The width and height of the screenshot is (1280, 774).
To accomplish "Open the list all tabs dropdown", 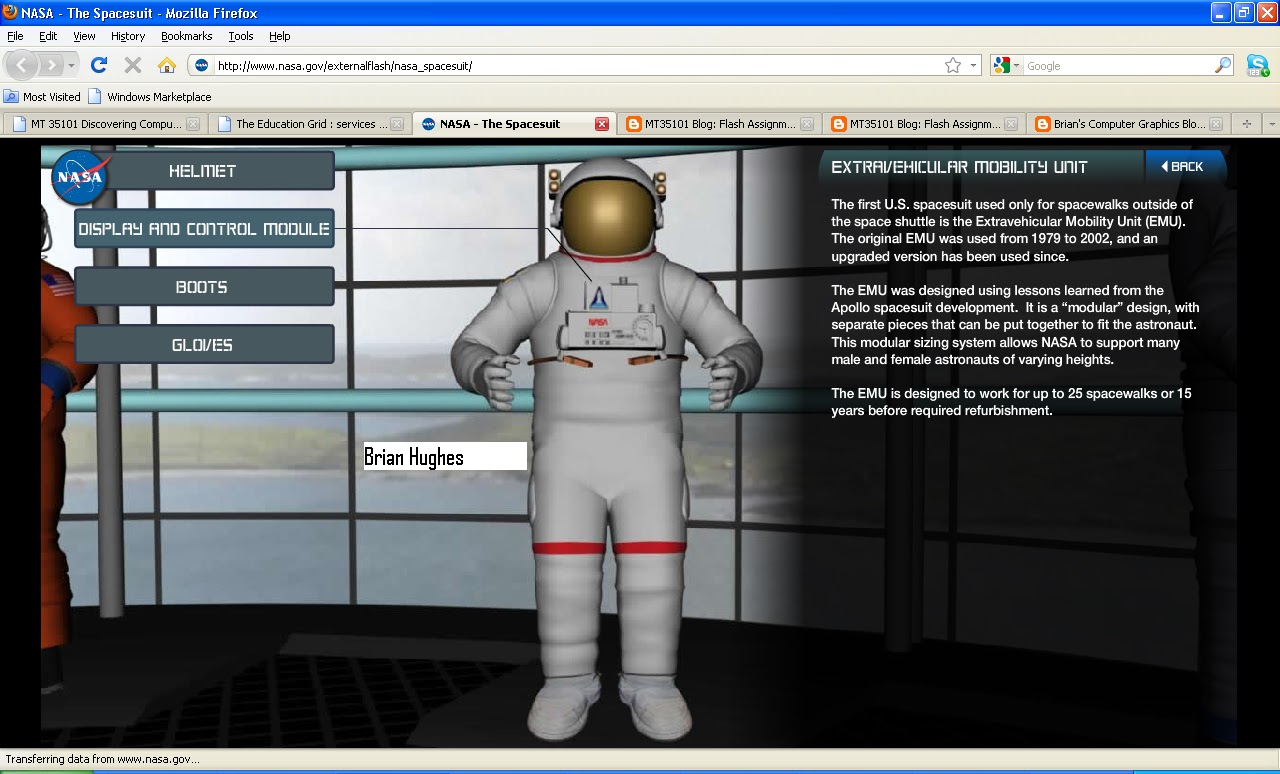I will point(1271,124).
